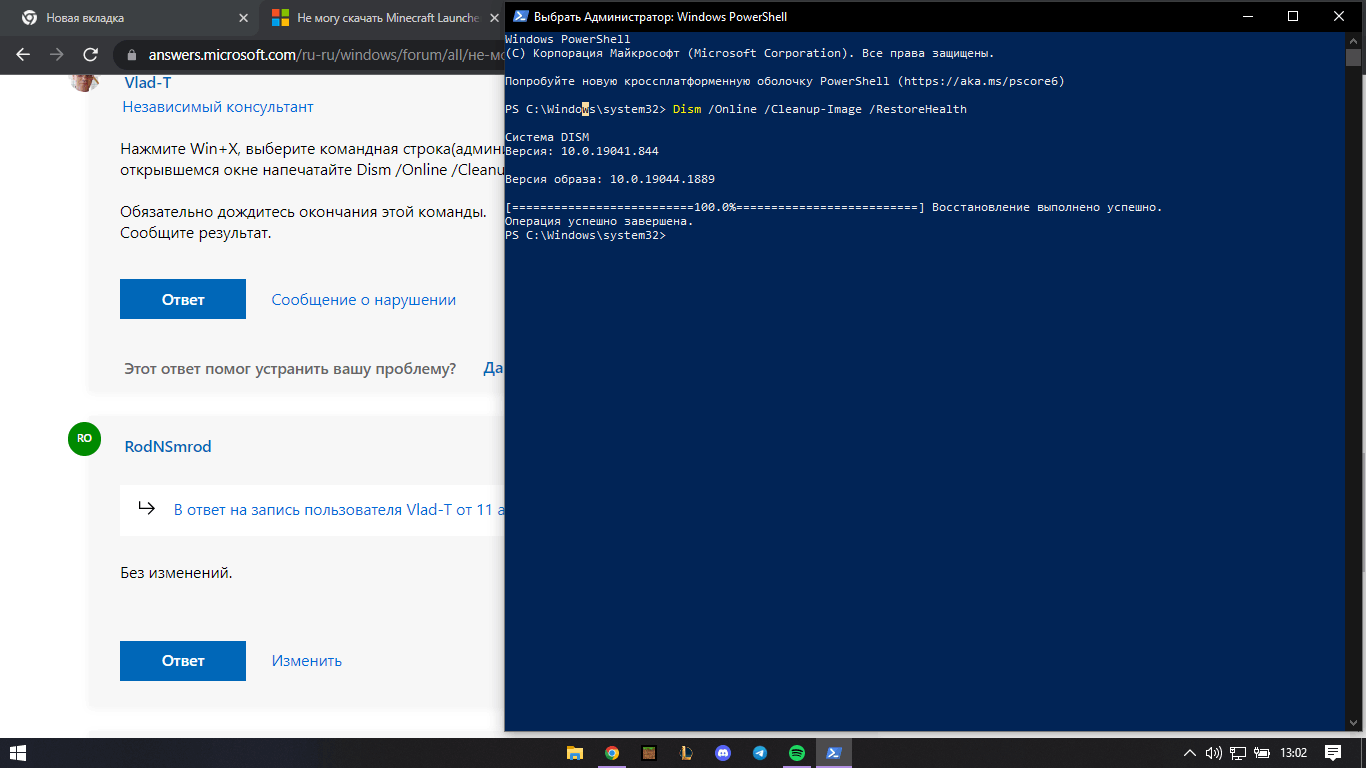Open League of Legends taskbar icon
The width and height of the screenshot is (1366, 768).
click(x=686, y=753)
